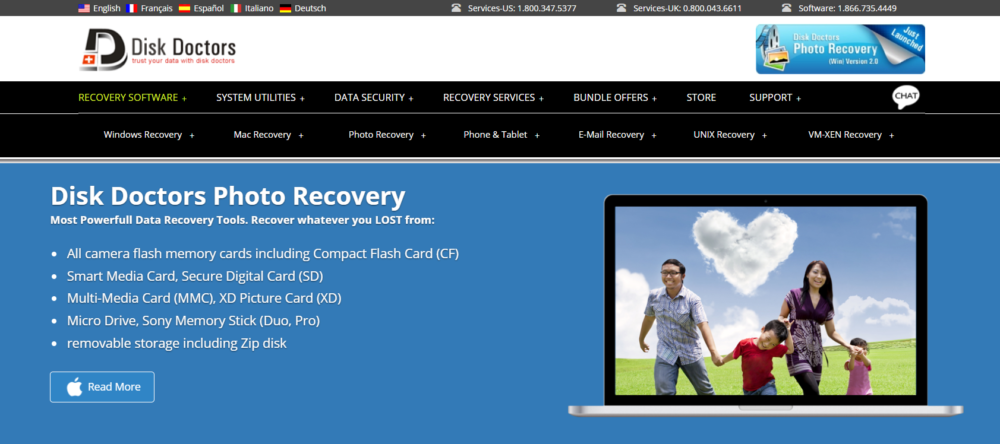The width and height of the screenshot is (1000, 444).
Task: Click 'All camera flash memory cards' bullet text
Action: click(263, 253)
